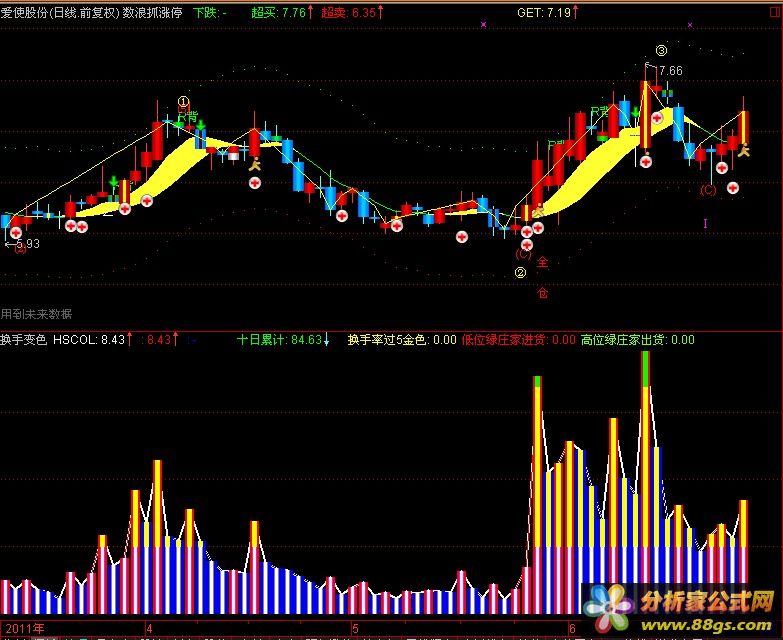Click the 低位绿庄家进货: 0.00 label
Viewport: 783px width, 640px height.
coord(519,340)
